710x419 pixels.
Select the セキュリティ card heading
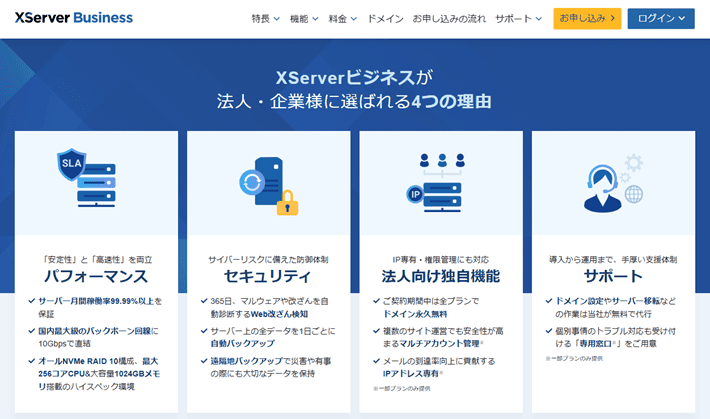pyautogui.click(x=268, y=276)
